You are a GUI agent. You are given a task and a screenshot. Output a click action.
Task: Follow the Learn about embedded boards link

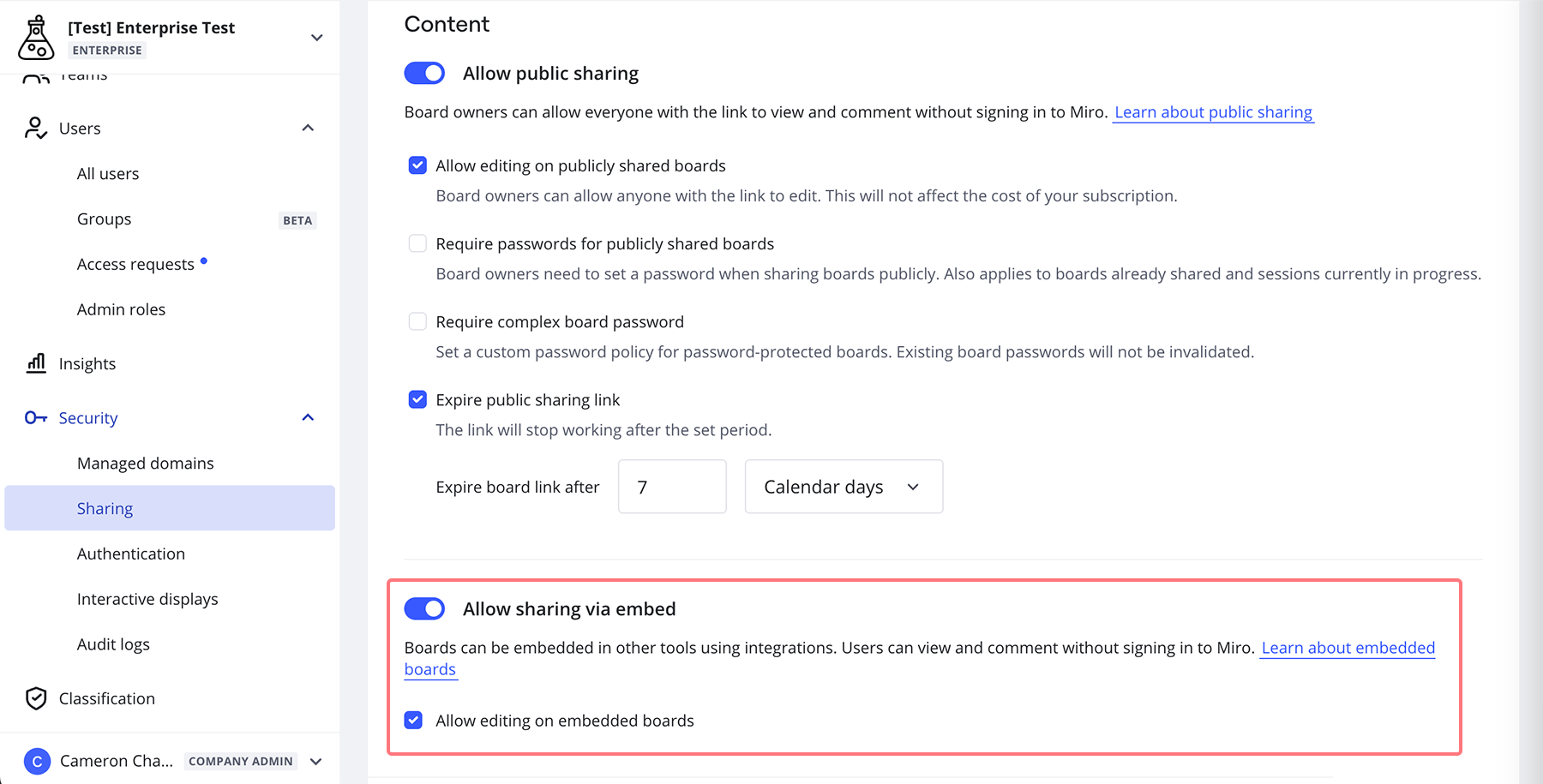tap(1348, 649)
